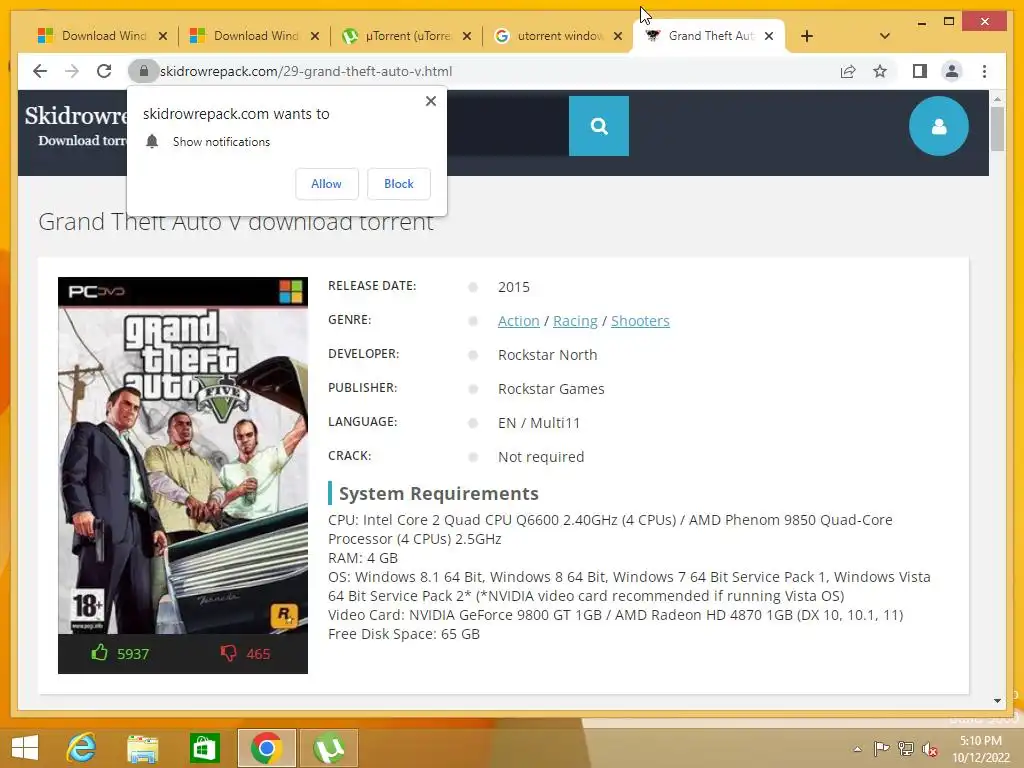
Task: Open network status tray icon
Action: (906, 749)
